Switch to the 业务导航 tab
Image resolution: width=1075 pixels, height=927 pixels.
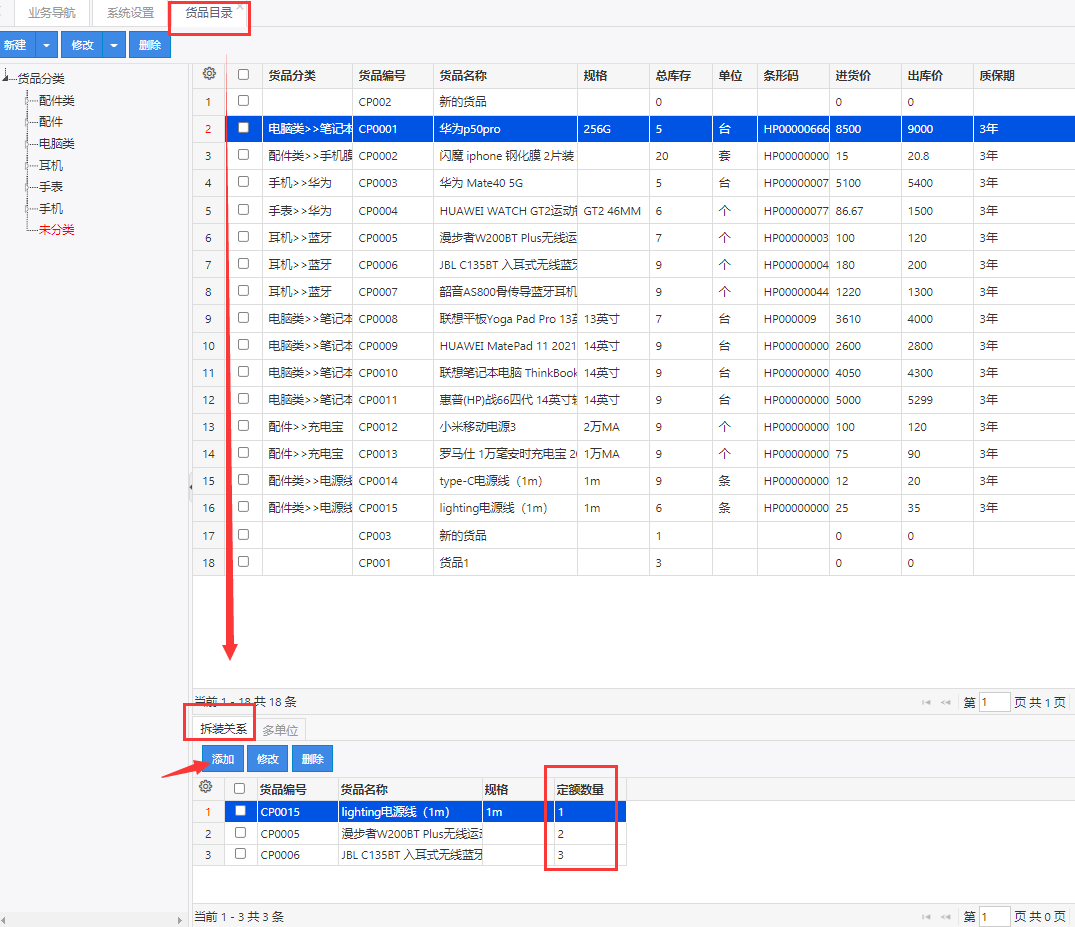51,13
